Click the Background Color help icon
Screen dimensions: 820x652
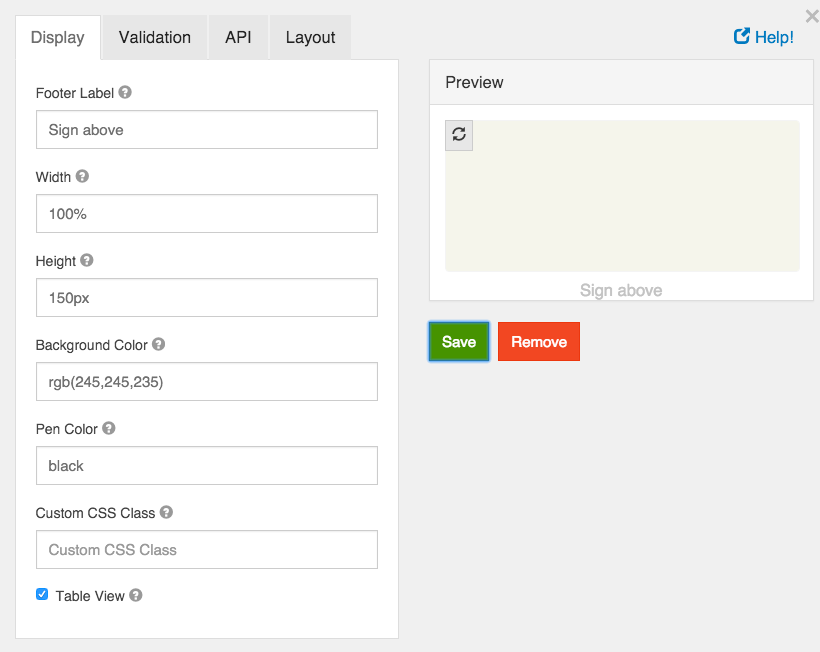[158, 344]
